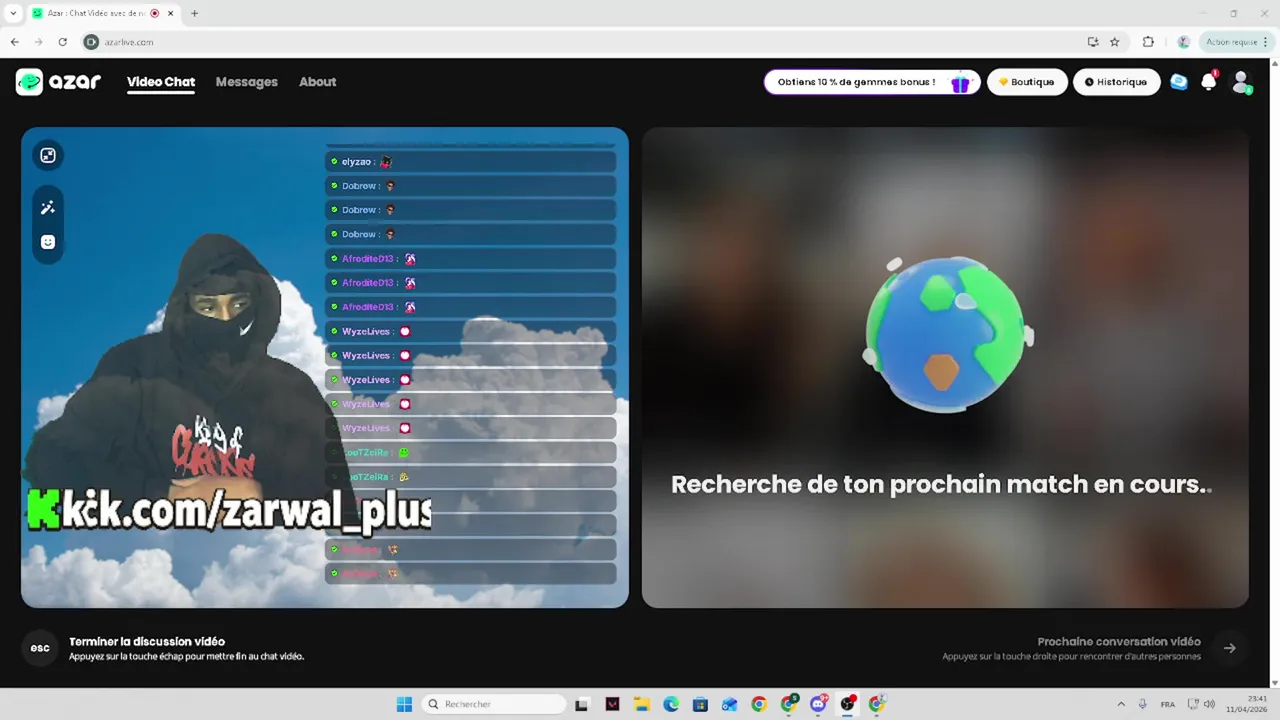Launch Microsoft Edge from the taskbar

(671, 704)
